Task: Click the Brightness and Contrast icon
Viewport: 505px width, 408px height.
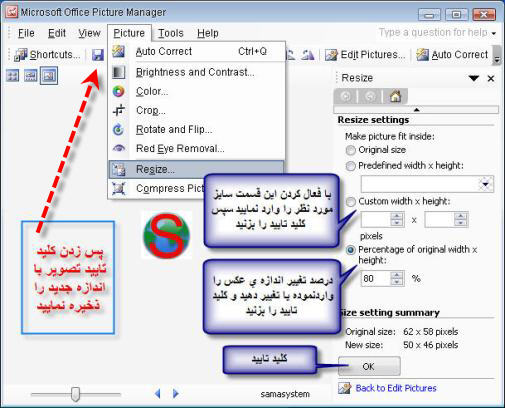Action: [118, 72]
